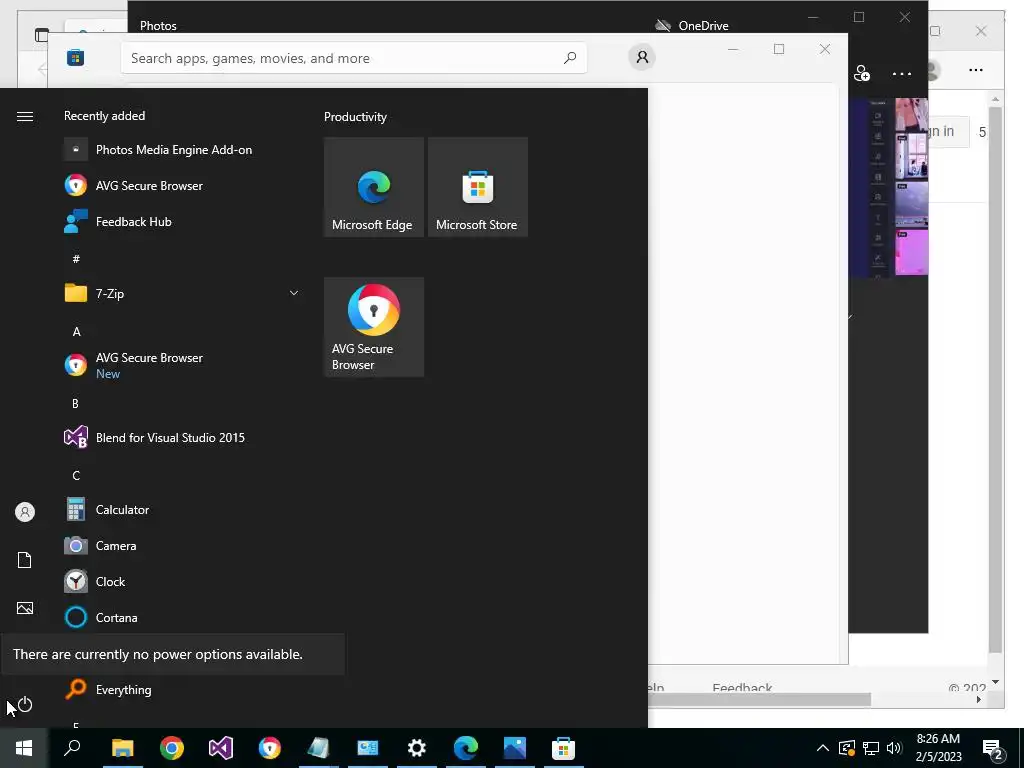This screenshot has height=768, width=1024.
Task: Open AVG Secure Browser from the taskbar
Action: point(270,748)
